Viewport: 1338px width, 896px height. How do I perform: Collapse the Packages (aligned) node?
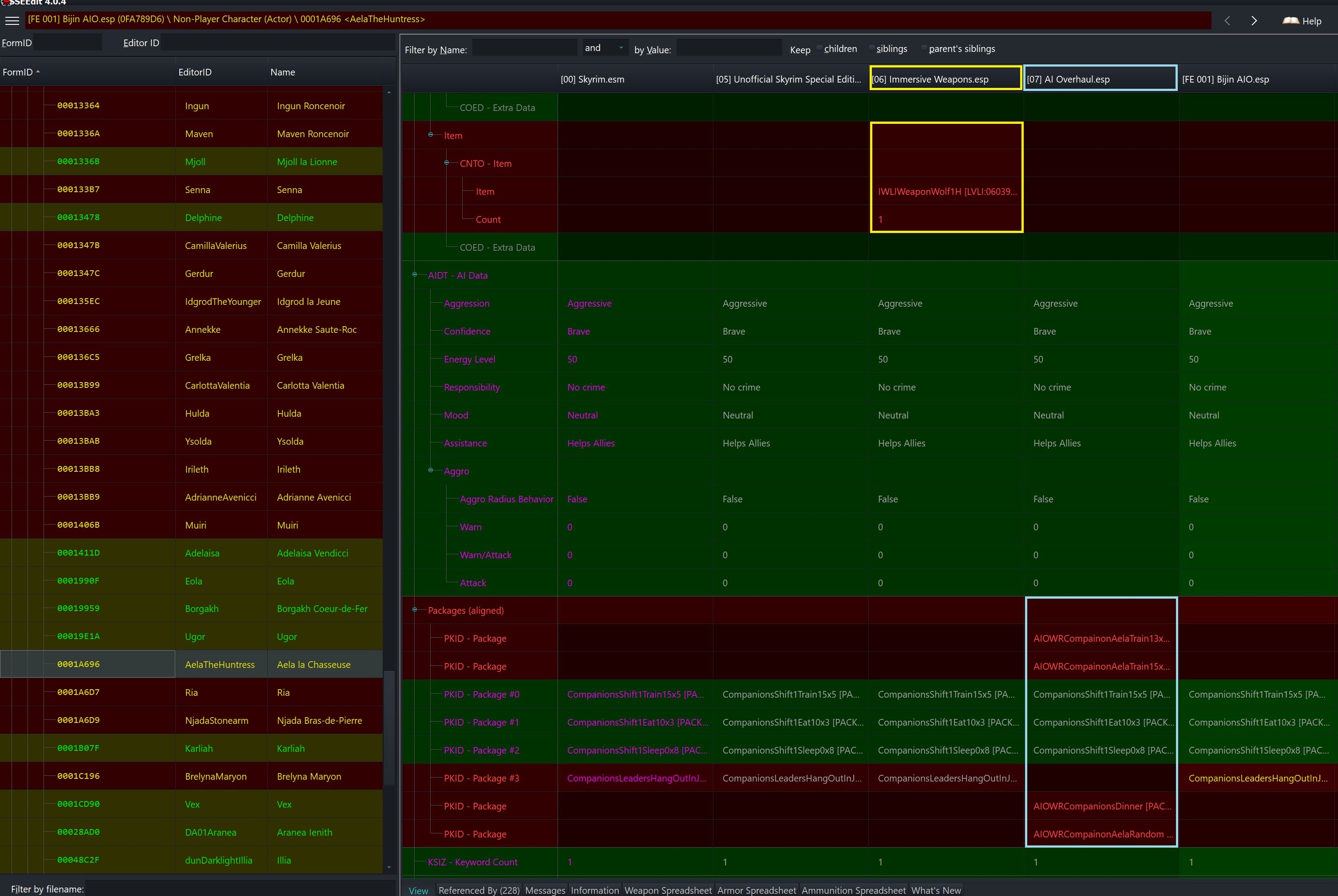(415, 610)
